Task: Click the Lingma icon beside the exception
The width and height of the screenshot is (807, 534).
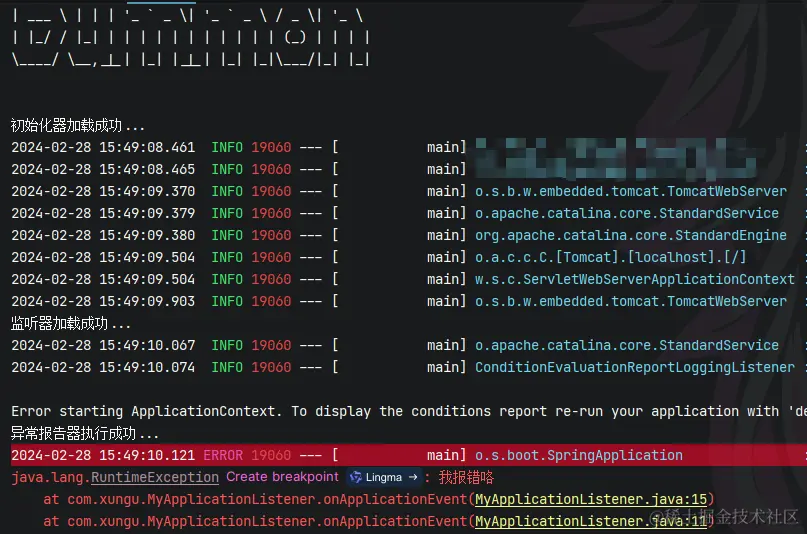Action: pyautogui.click(x=356, y=477)
